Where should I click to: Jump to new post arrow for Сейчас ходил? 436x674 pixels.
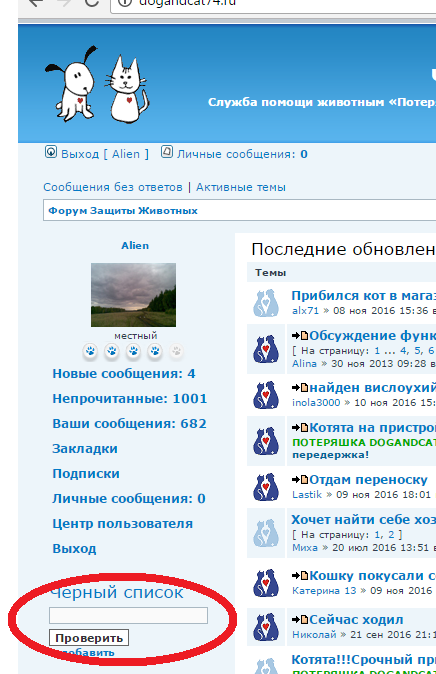coord(300,619)
